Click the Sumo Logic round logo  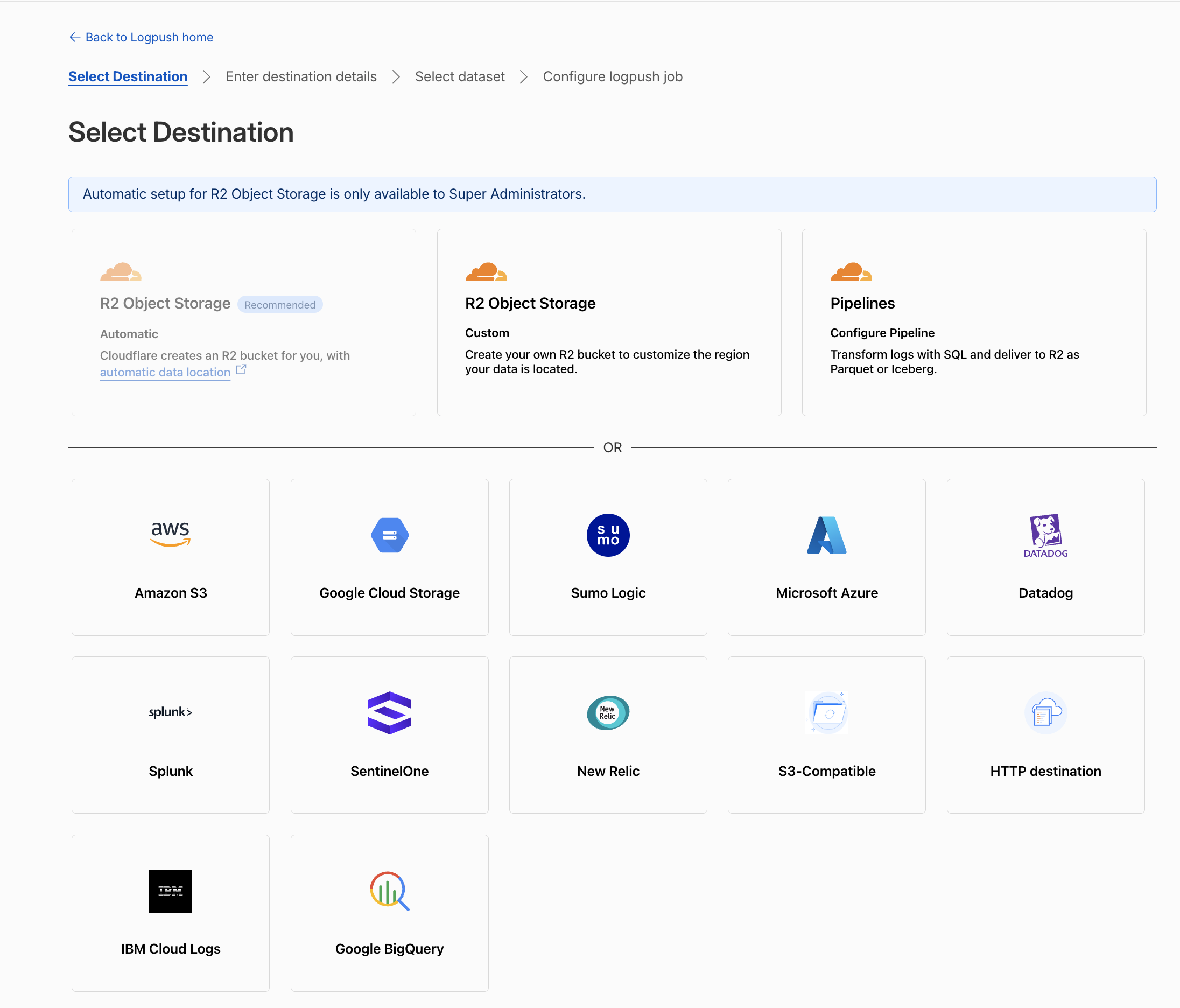(x=608, y=535)
